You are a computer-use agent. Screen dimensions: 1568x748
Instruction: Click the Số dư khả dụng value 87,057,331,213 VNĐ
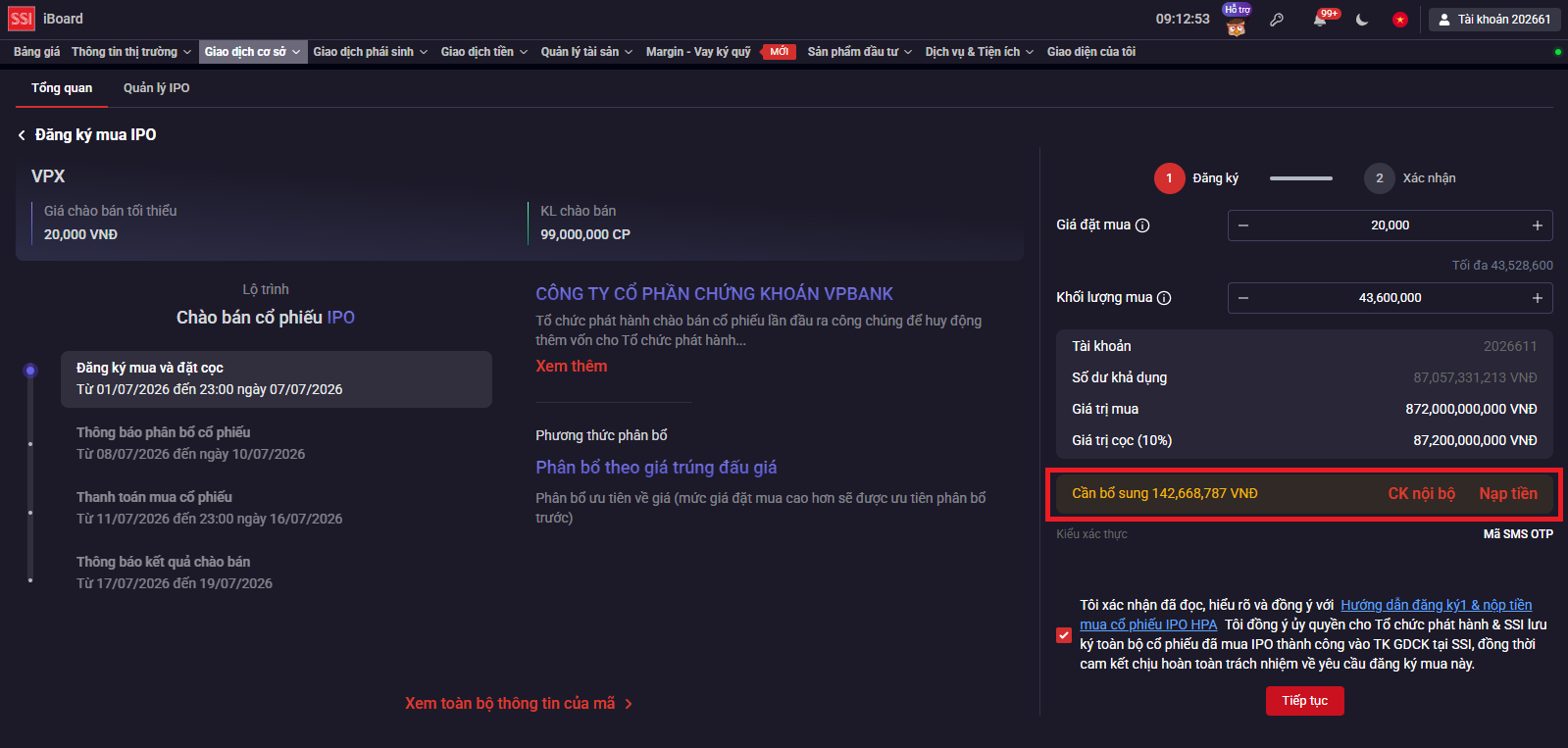tap(1475, 377)
